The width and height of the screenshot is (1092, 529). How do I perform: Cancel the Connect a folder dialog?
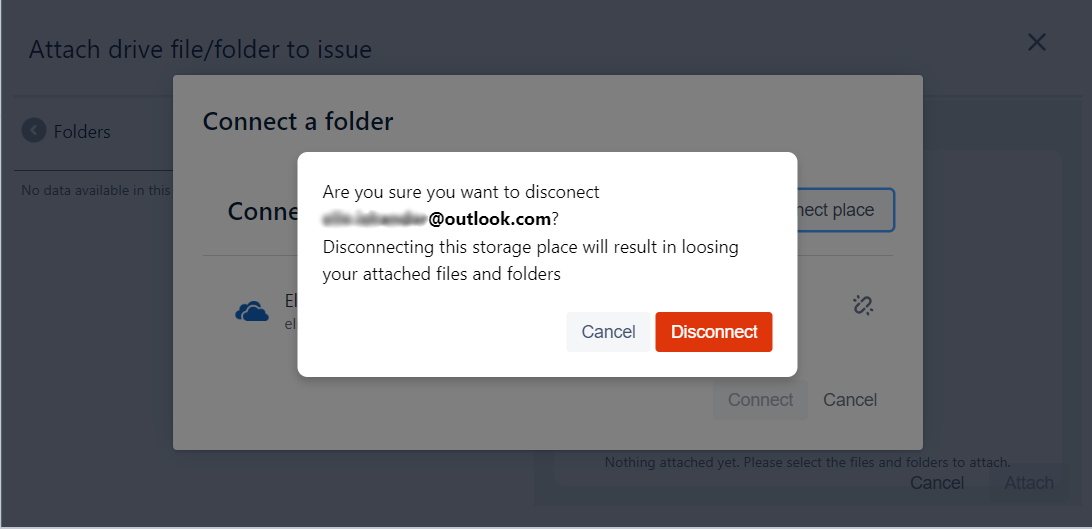pos(850,400)
